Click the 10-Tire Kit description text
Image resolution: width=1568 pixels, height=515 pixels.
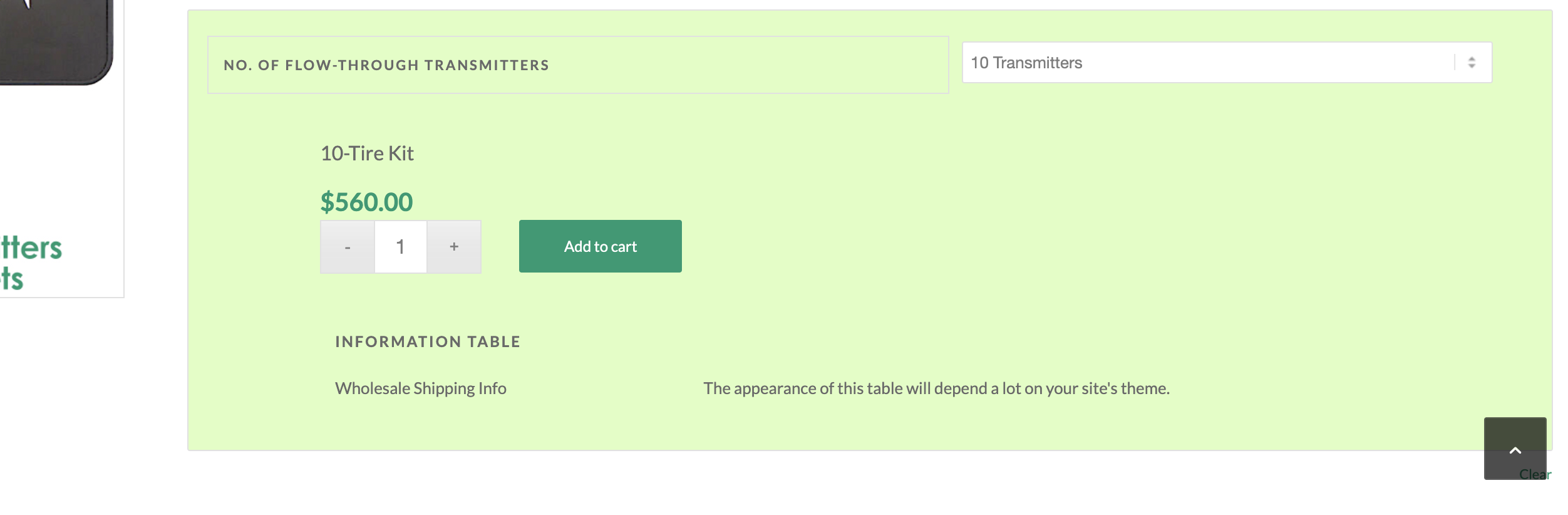[367, 153]
